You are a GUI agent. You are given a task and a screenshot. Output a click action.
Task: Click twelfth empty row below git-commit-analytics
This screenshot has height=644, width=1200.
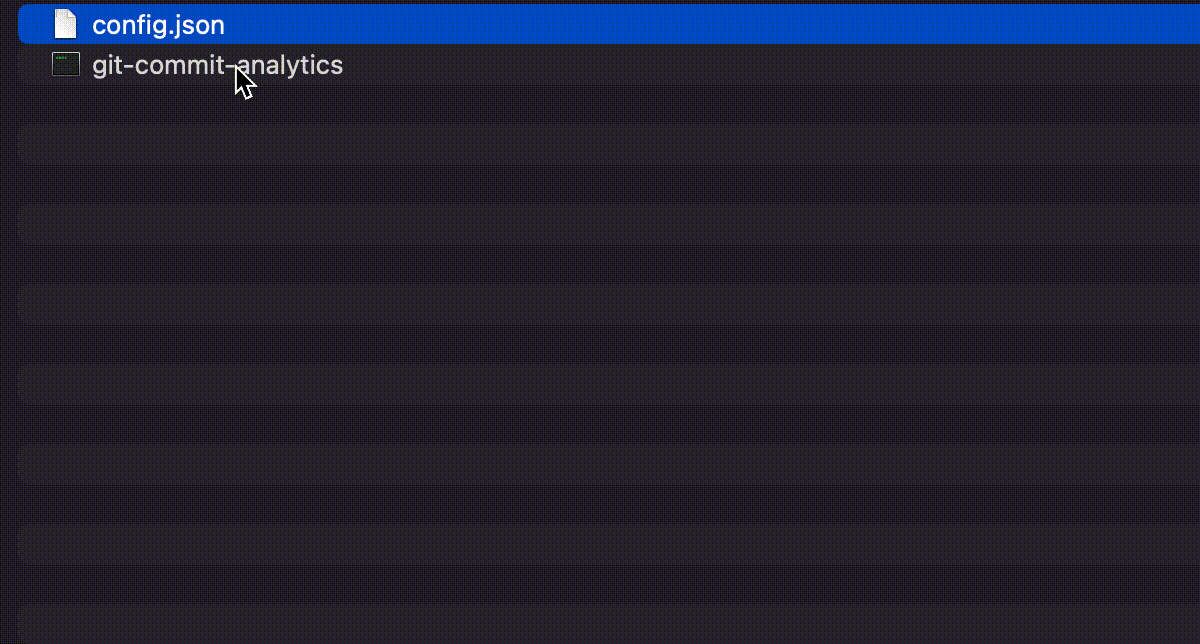tap(609, 545)
